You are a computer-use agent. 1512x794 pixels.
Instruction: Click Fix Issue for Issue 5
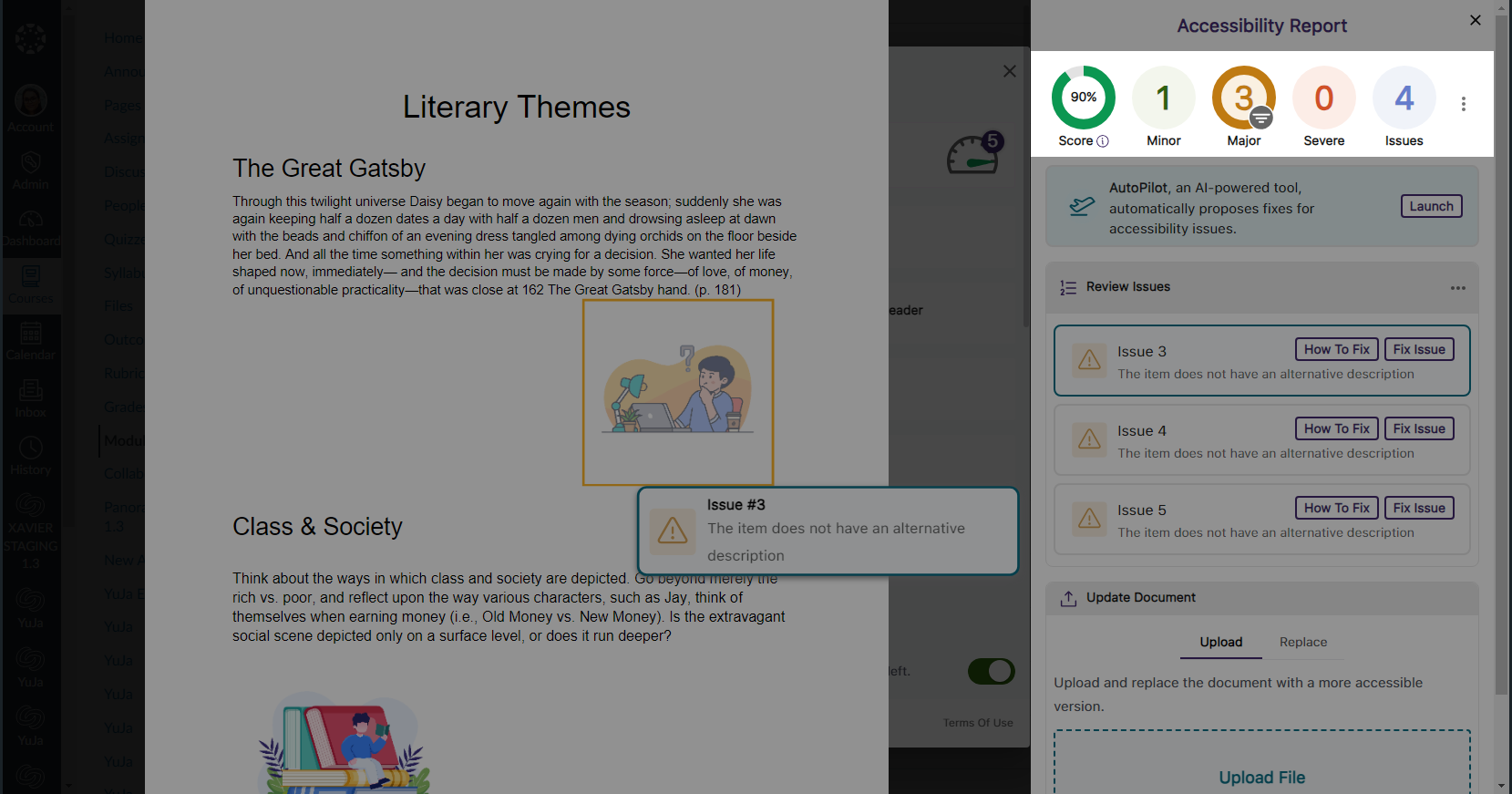(x=1418, y=508)
